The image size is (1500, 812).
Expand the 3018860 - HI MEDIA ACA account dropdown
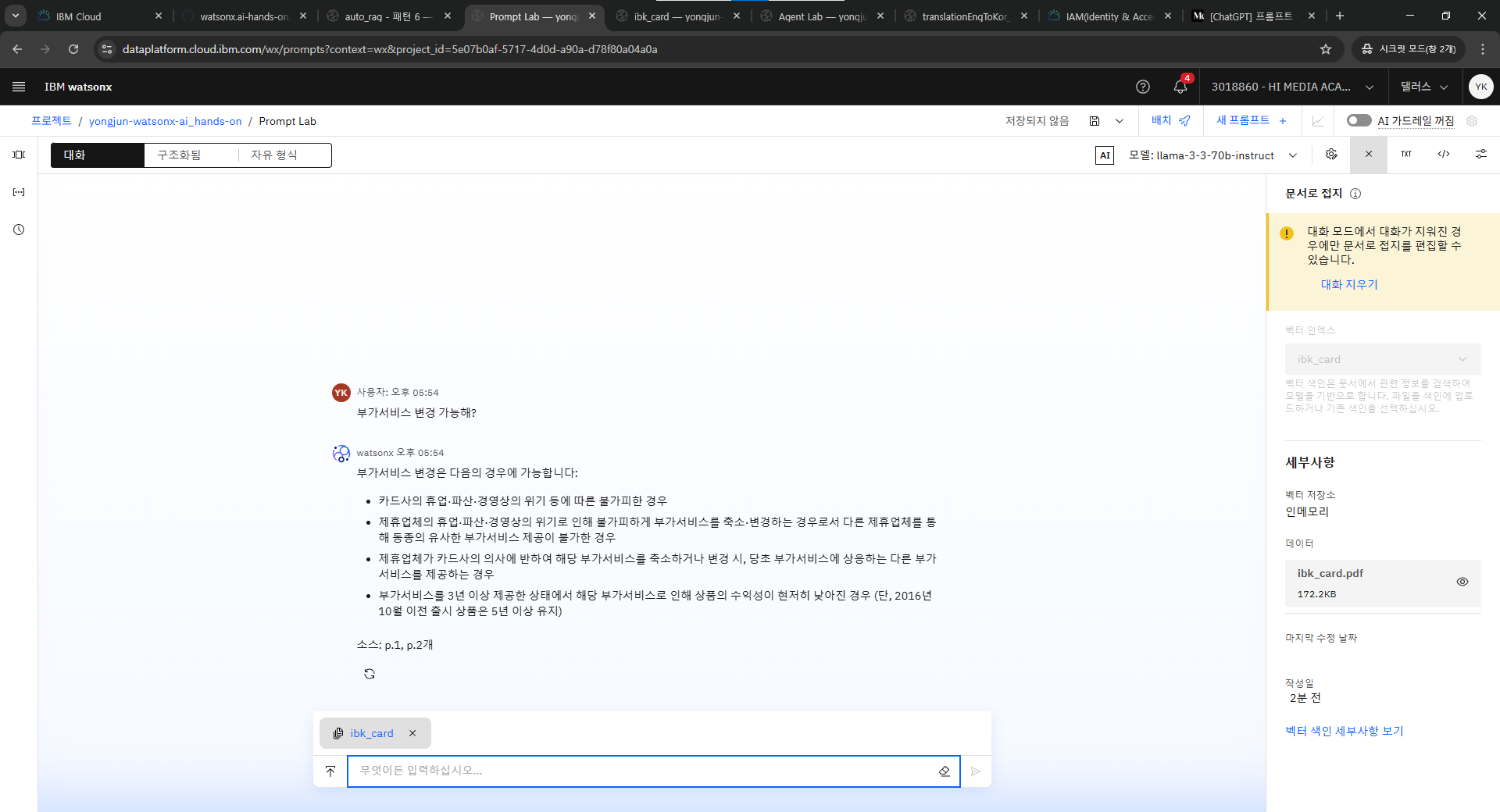click(1292, 87)
